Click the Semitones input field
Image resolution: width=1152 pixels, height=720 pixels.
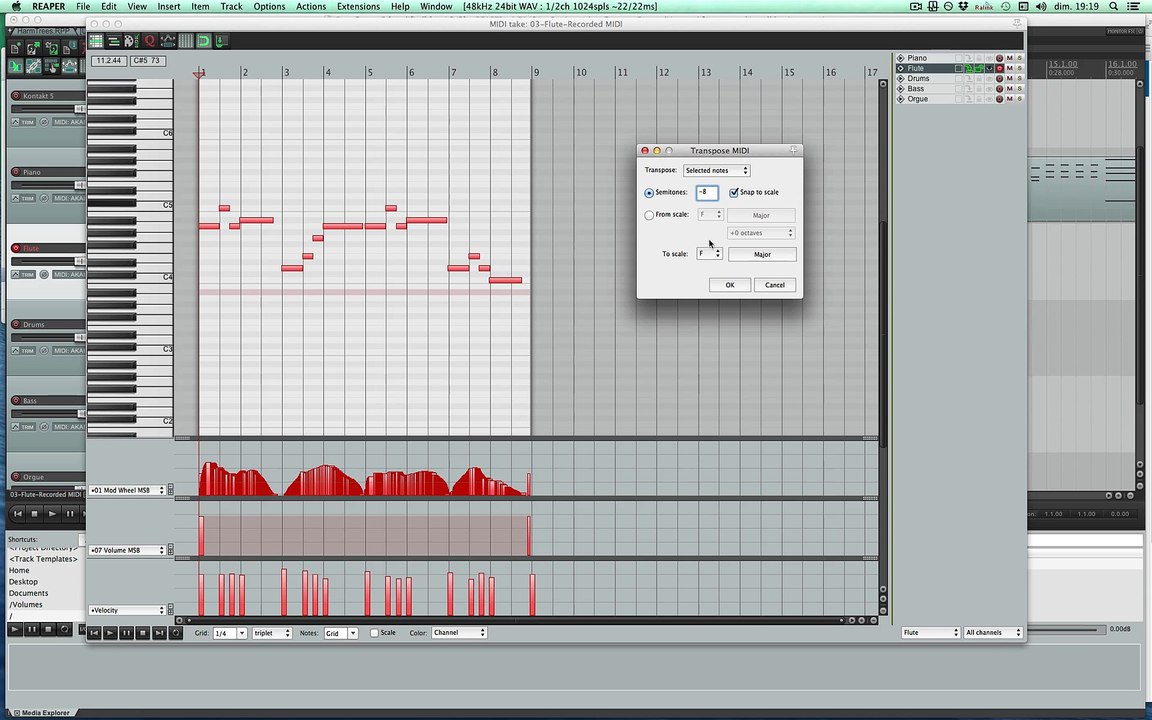(706, 192)
